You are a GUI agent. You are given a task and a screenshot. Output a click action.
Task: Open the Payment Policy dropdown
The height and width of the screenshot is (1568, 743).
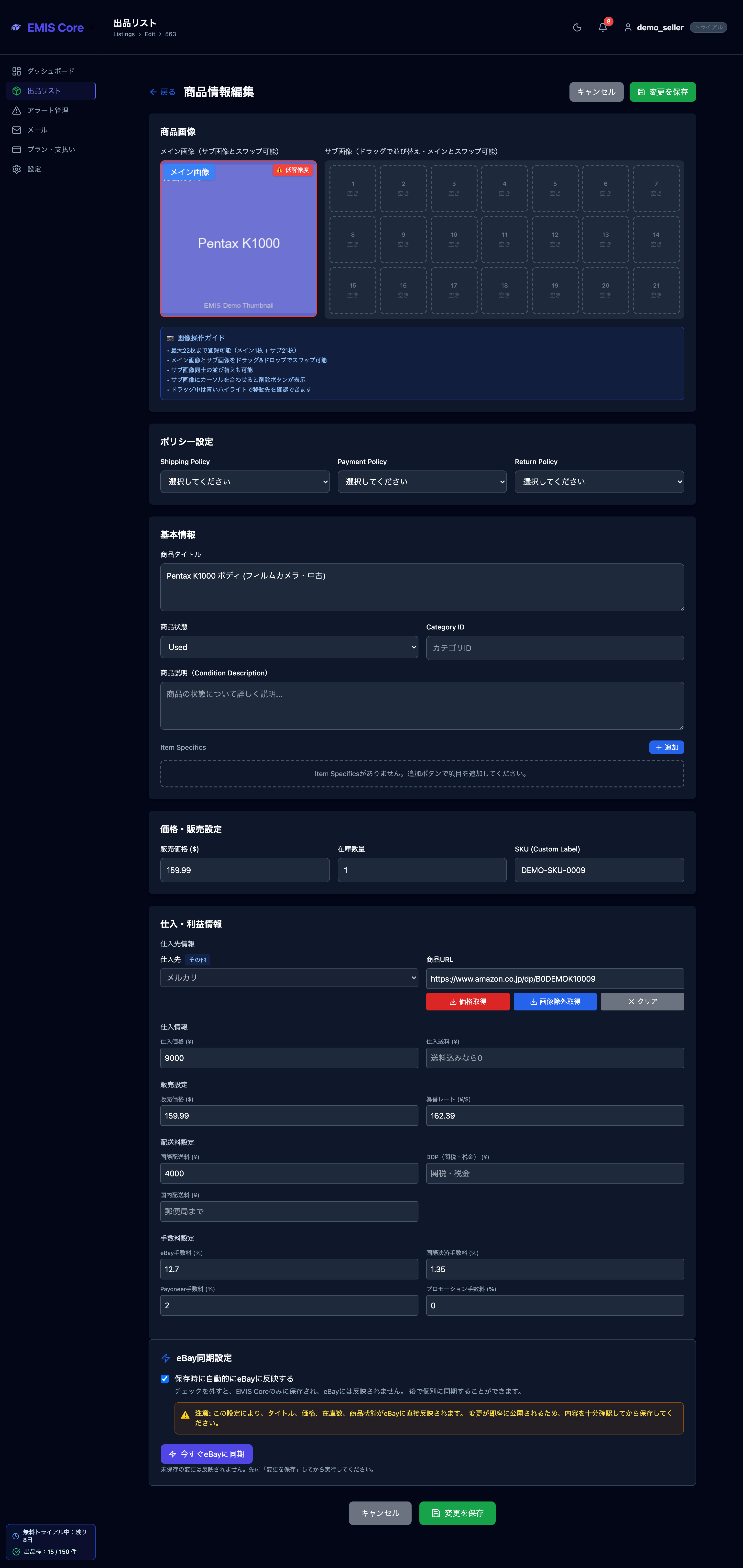pos(422,482)
